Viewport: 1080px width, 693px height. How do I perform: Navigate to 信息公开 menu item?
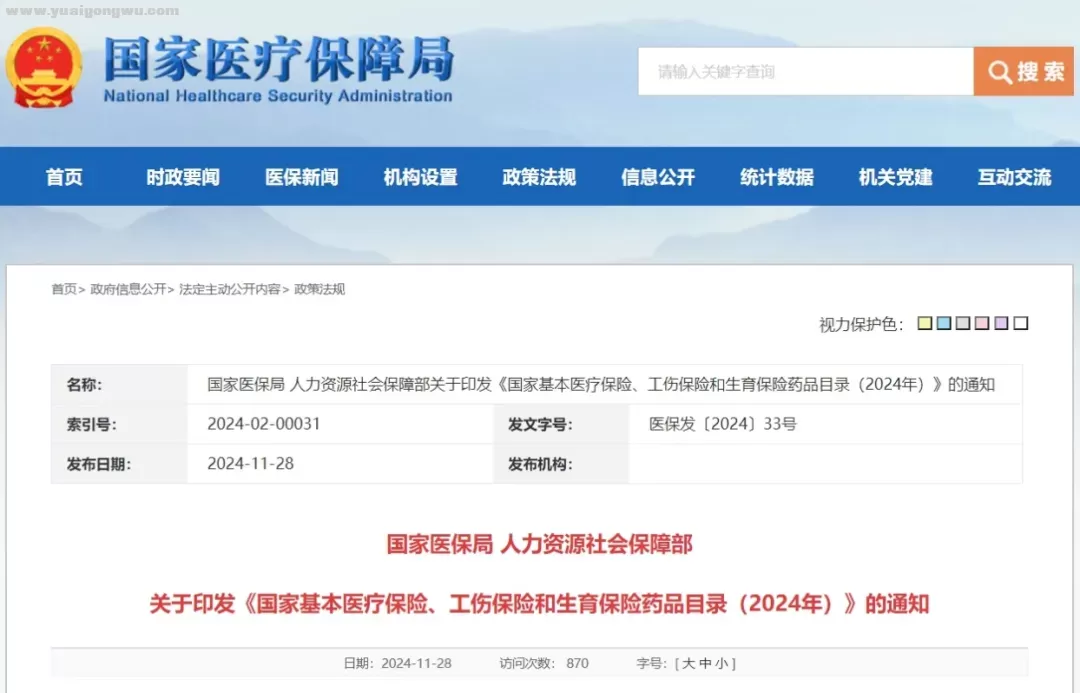point(658,177)
